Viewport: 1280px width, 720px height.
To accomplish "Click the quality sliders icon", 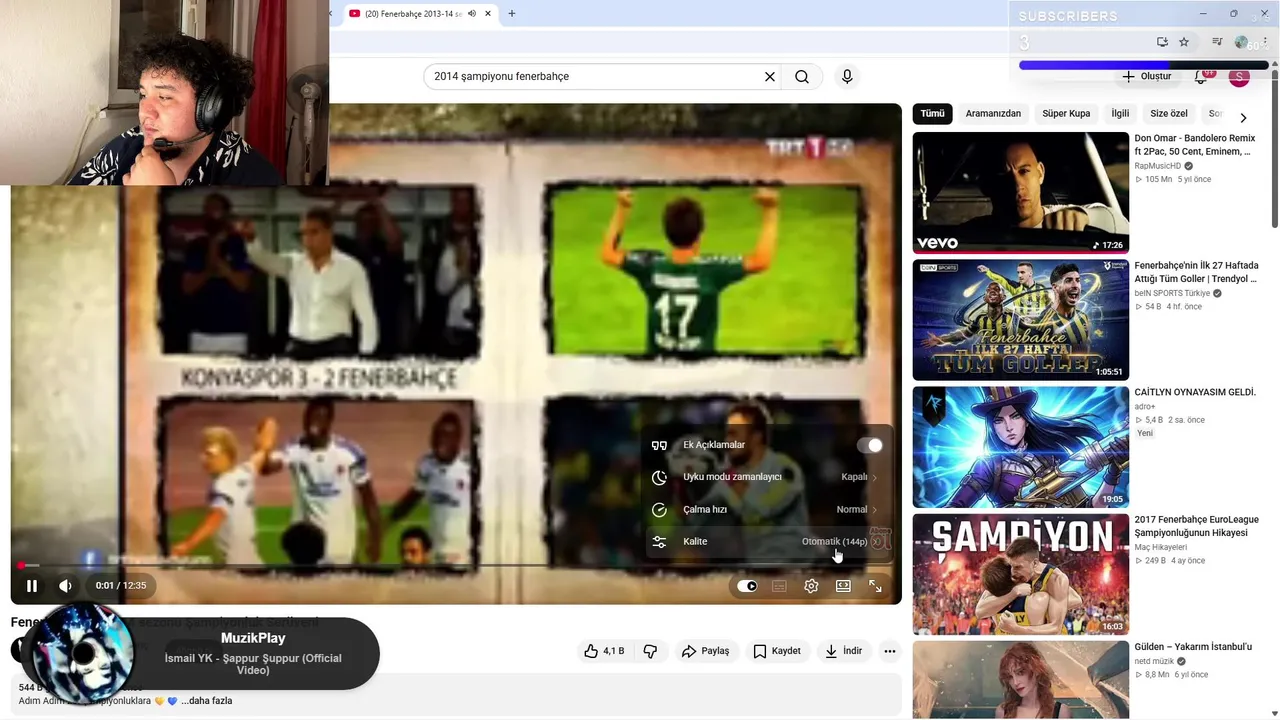I will pos(659,541).
